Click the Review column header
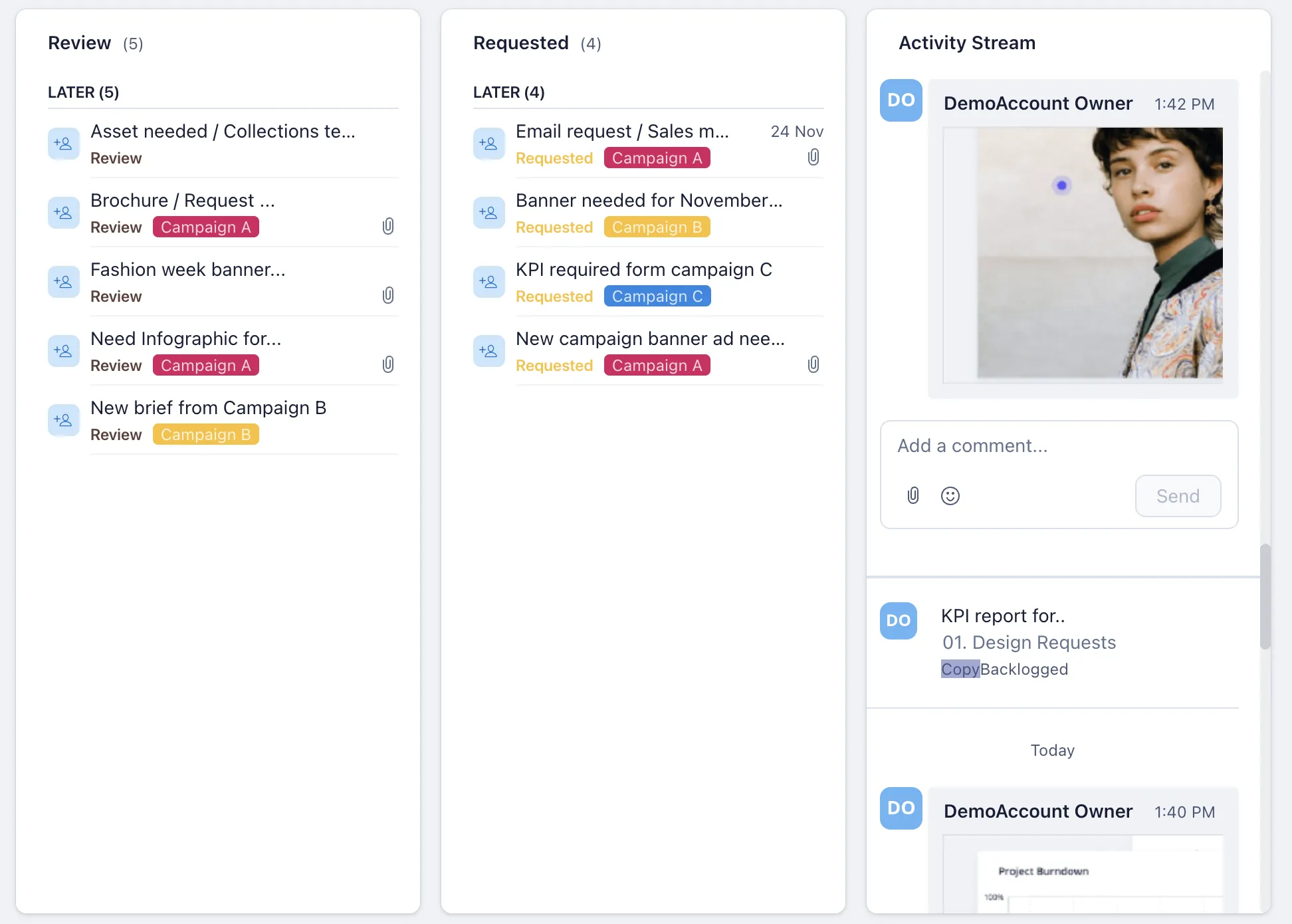The image size is (1292, 924). (80, 43)
